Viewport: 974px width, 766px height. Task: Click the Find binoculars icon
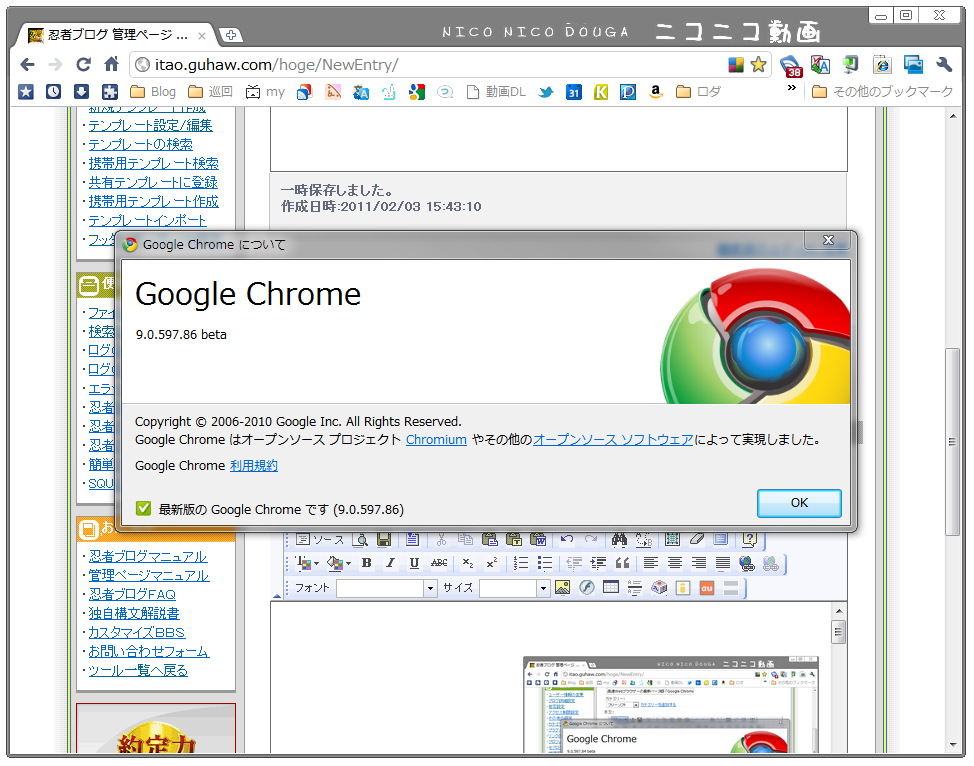pyautogui.click(x=619, y=539)
